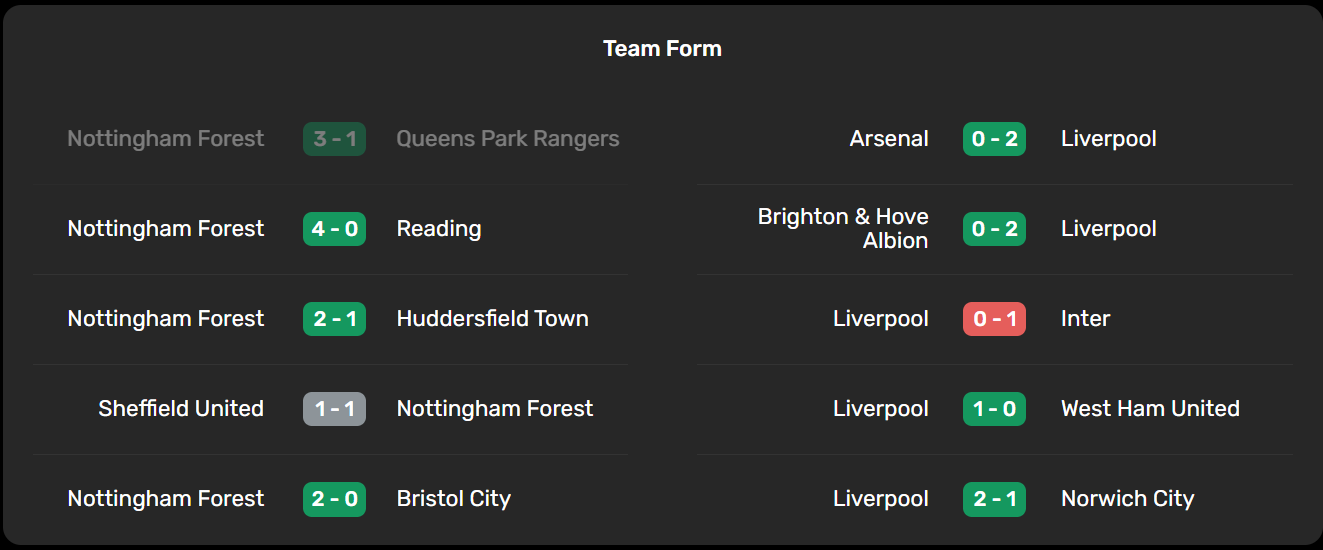The image size is (1323, 550).
Task: Select the Bristol City team name
Action: coord(454,499)
